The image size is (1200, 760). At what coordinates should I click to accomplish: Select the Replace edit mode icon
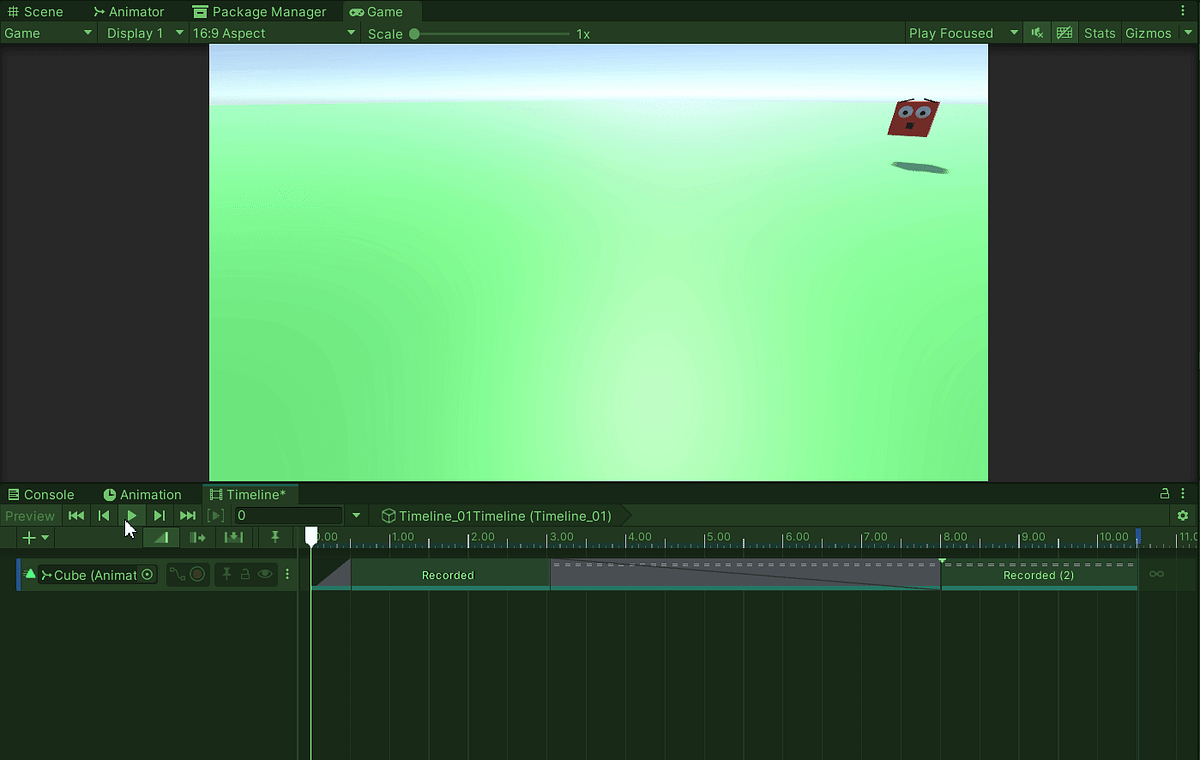pos(234,537)
